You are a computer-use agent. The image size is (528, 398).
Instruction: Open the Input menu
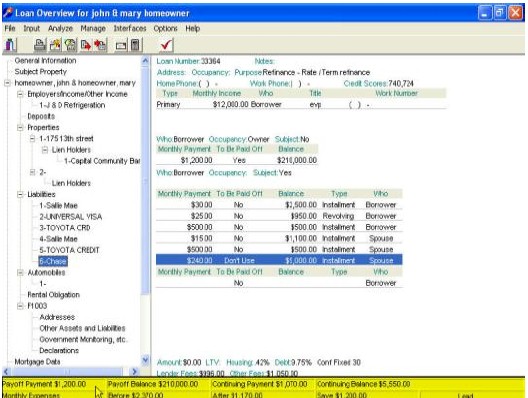(31, 28)
